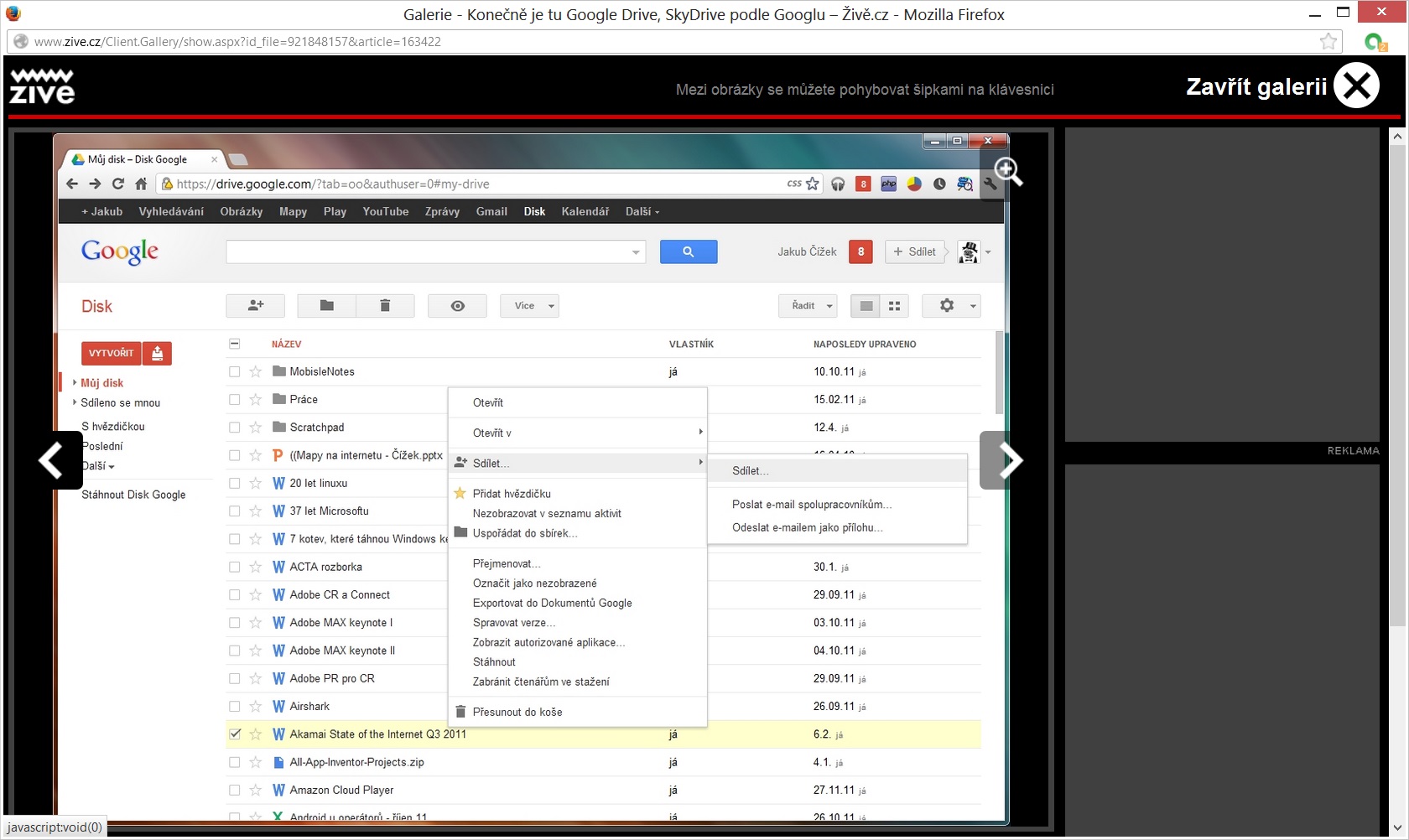Click the Chrome reload icon in the screenshot
Image resolution: width=1409 pixels, height=840 pixels.
point(118,184)
